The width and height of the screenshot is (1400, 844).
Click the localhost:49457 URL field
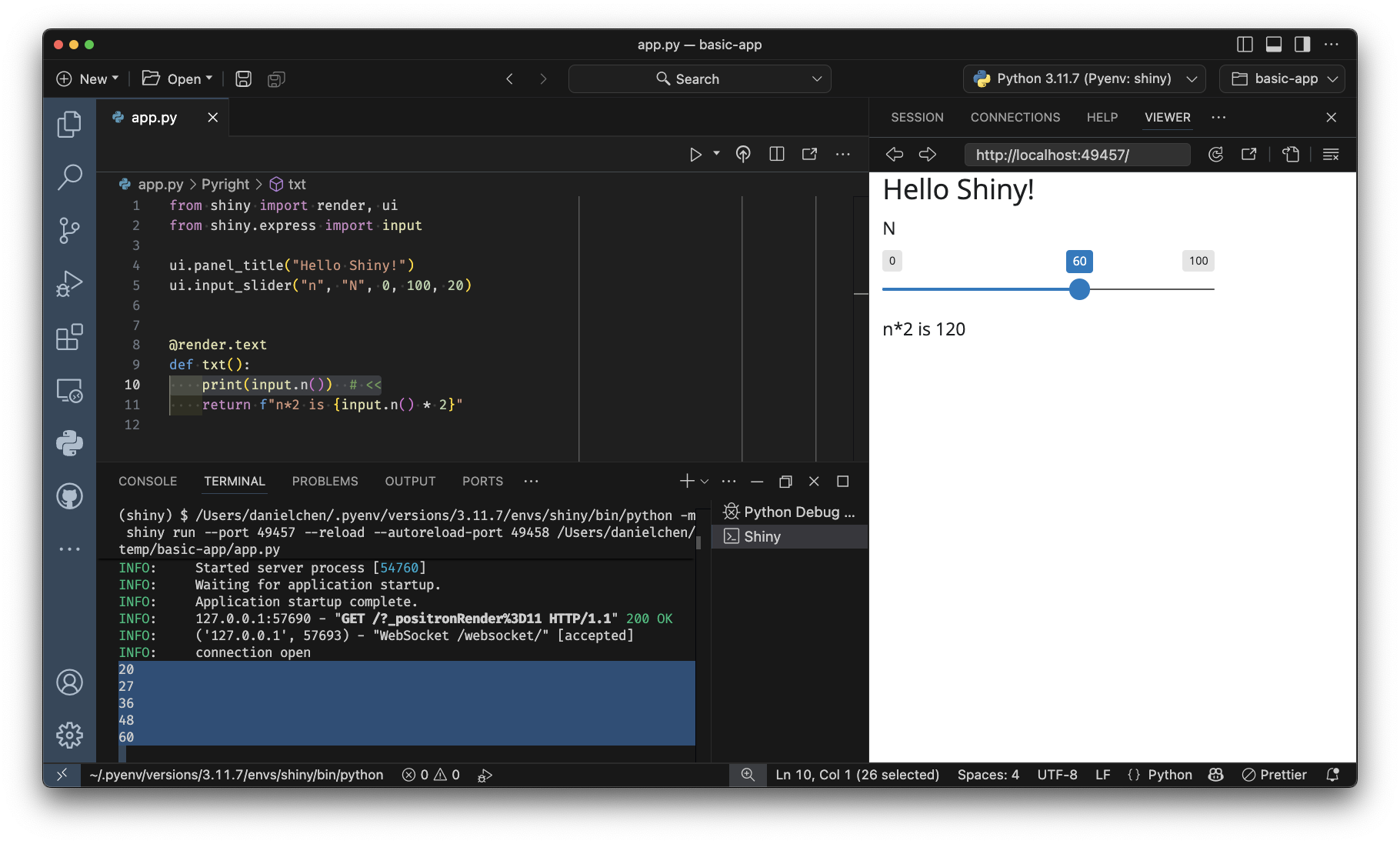tap(1077, 155)
